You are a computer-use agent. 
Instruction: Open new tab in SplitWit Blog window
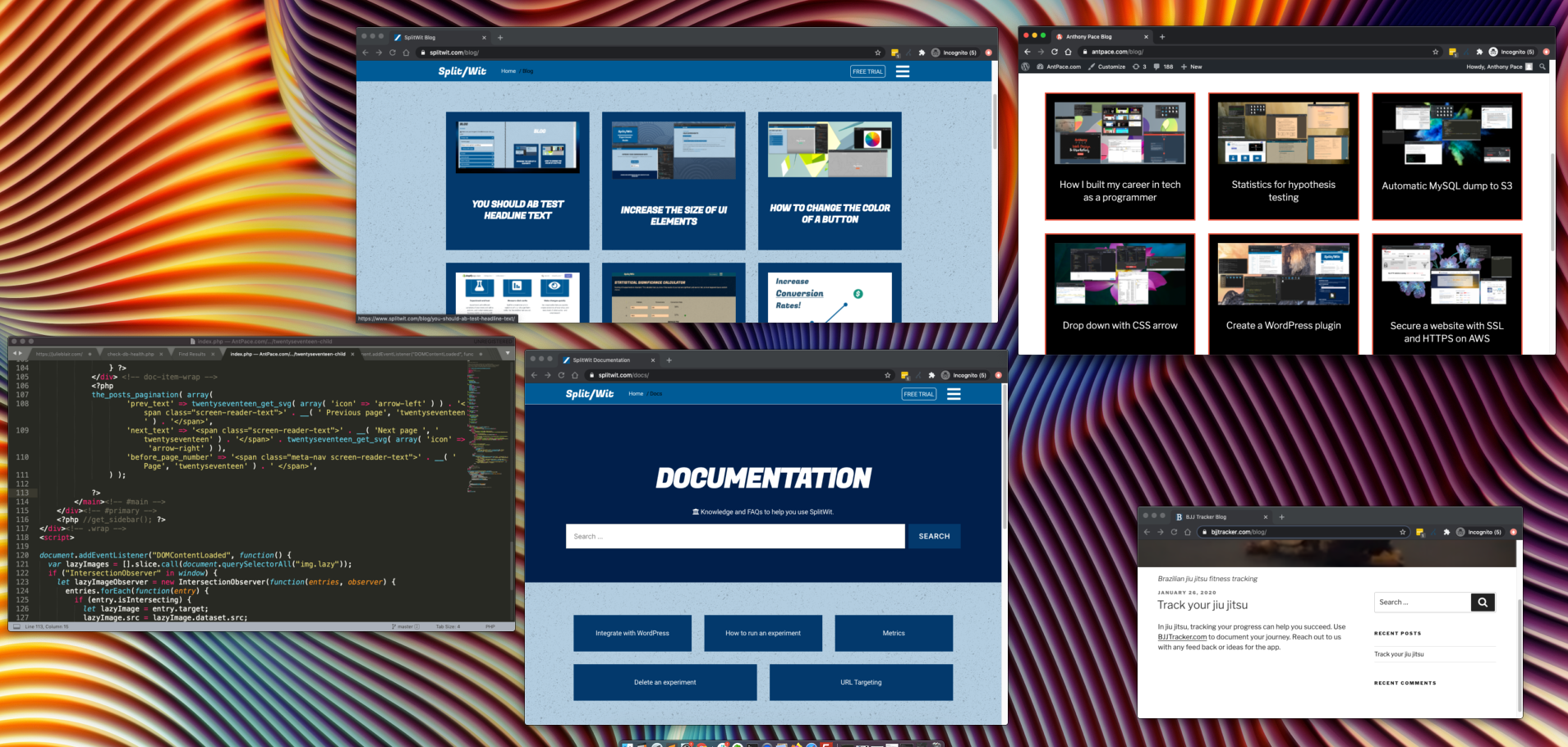pyautogui.click(x=500, y=37)
